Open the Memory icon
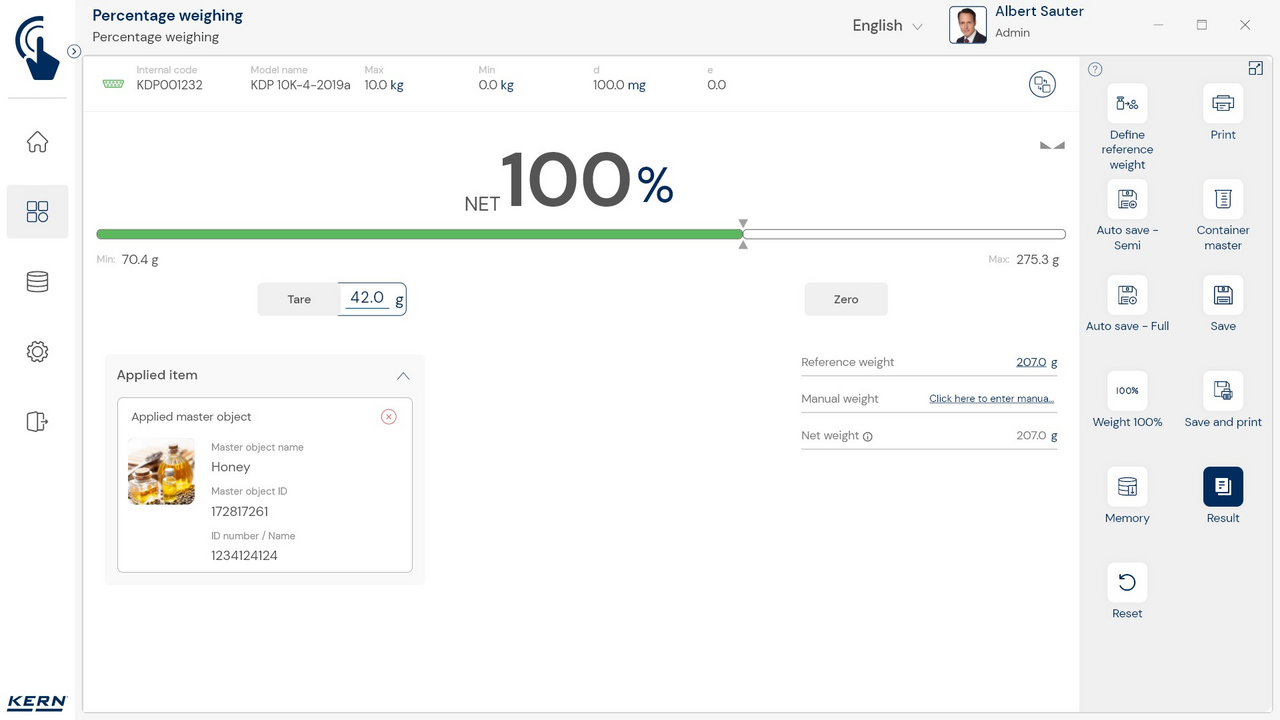Screen dimensions: 1280x720 [x=1127, y=488]
